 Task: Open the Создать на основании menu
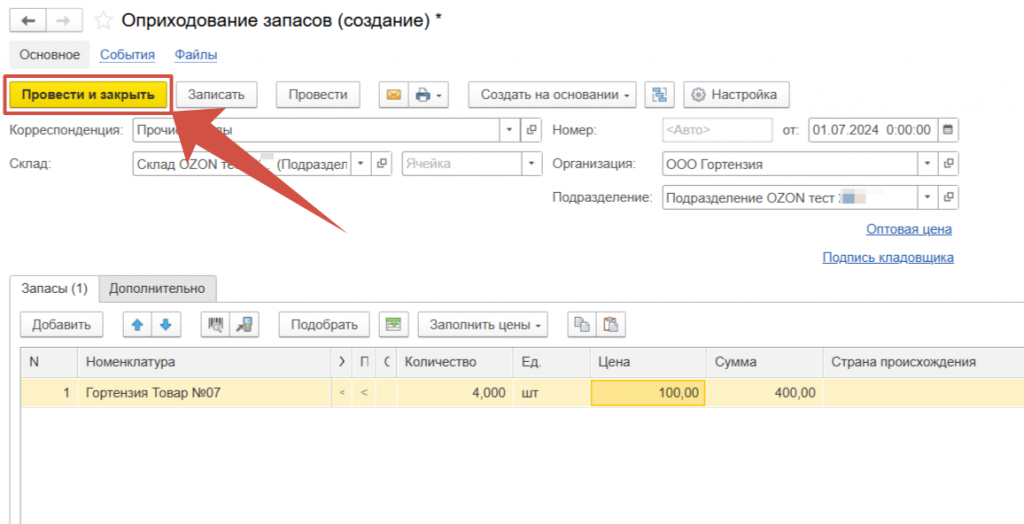point(553,95)
